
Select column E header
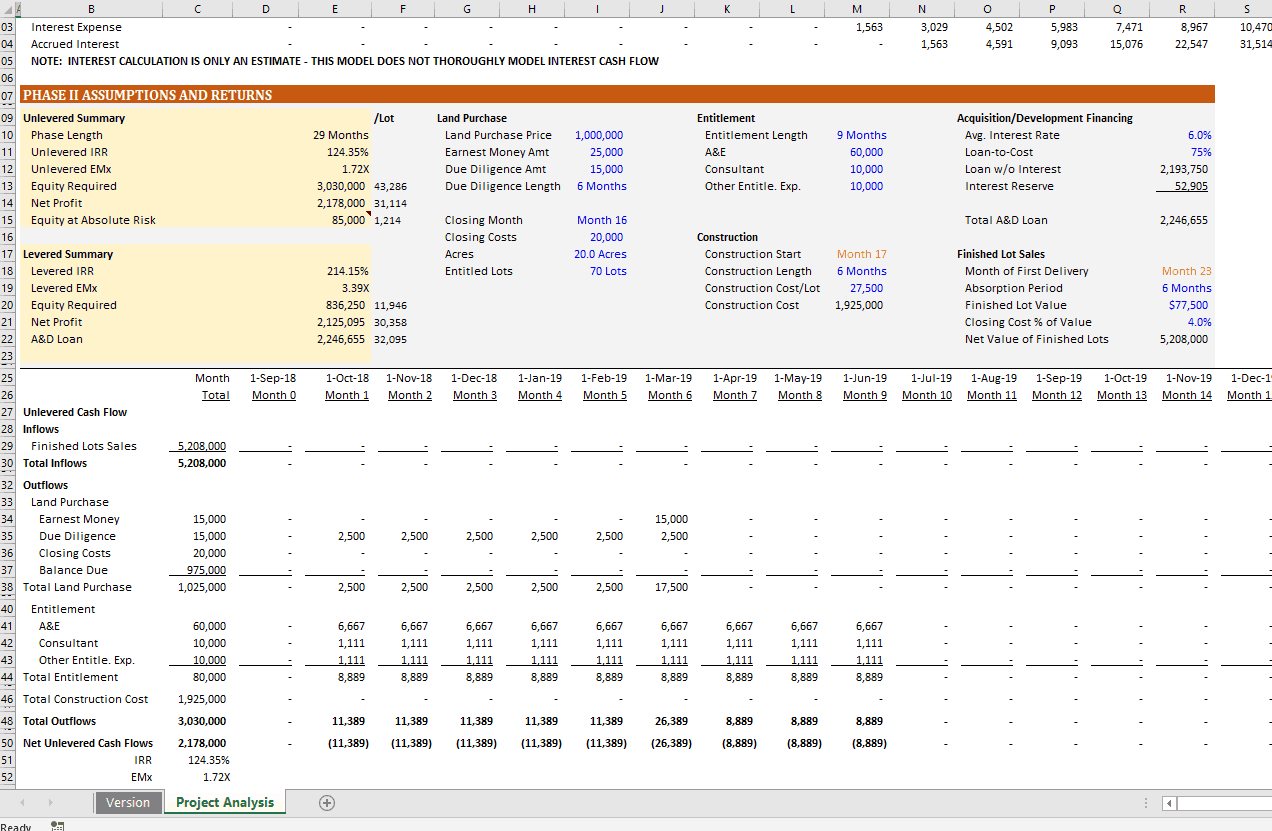pos(335,9)
